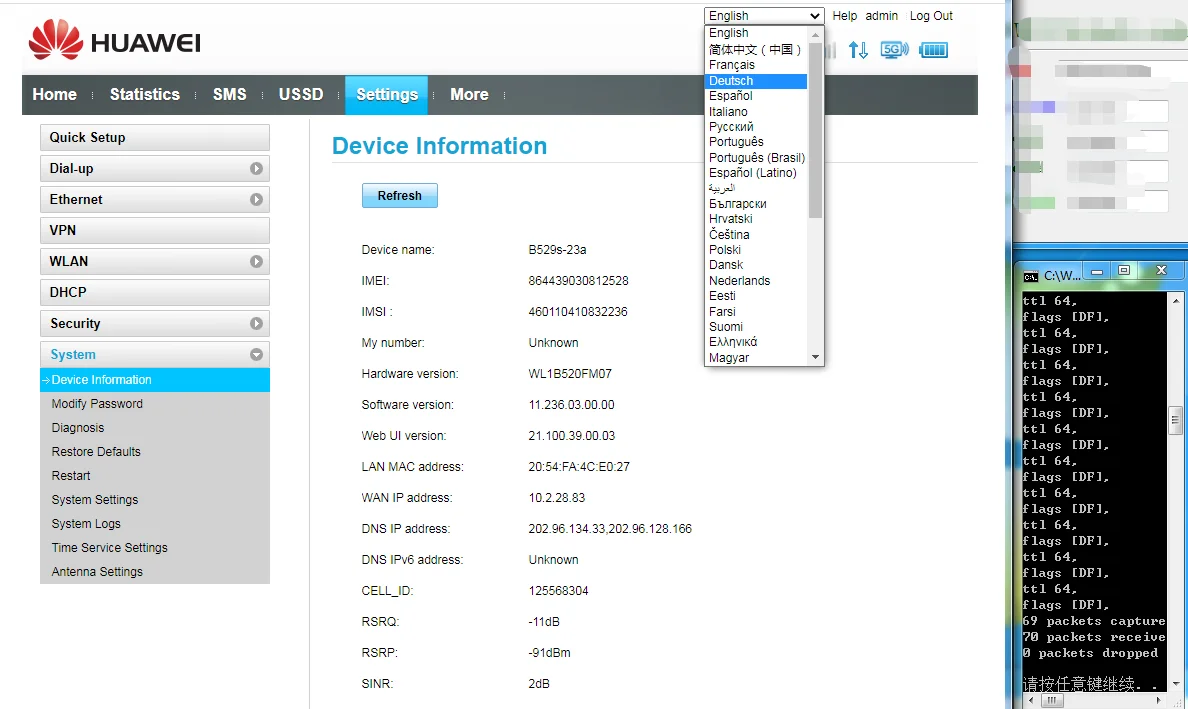Select Hrvatski language option
1188x709 pixels.
pos(756,219)
